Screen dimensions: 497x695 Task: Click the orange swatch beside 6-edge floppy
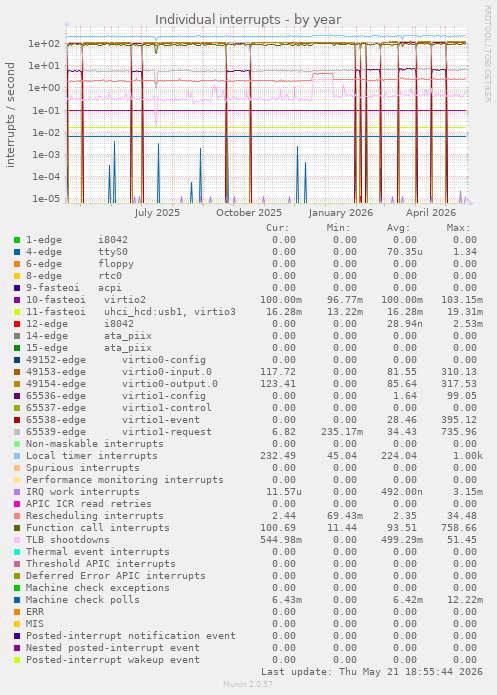[17, 264]
